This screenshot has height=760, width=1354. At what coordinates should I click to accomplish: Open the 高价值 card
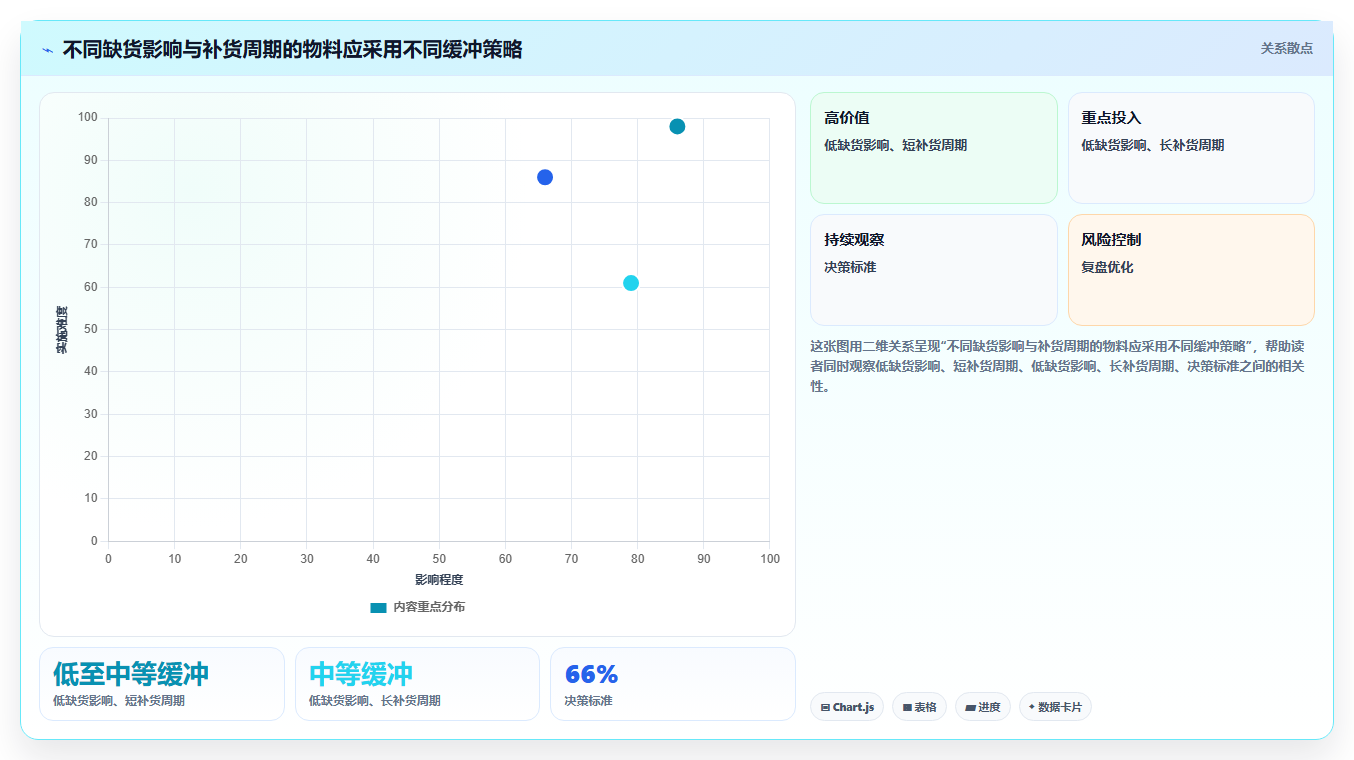(933, 148)
